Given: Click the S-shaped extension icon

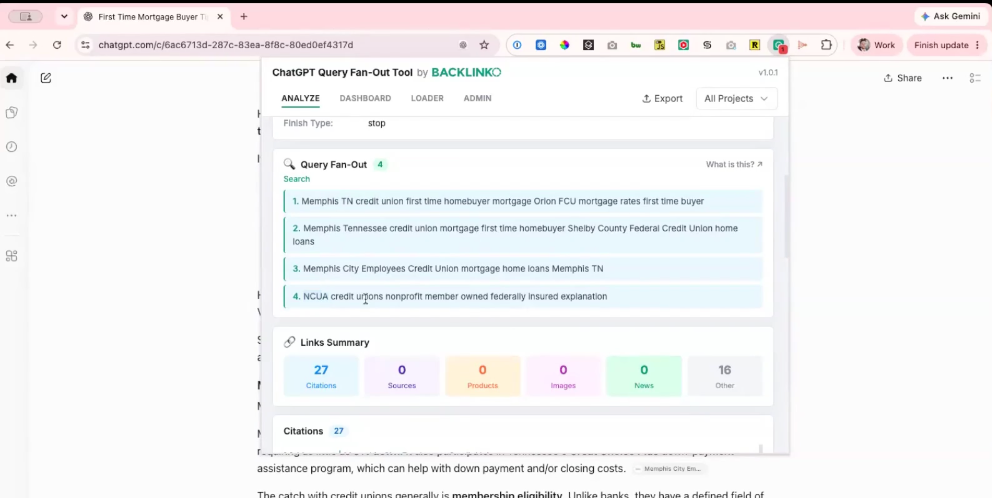Looking at the screenshot, I should point(707,45).
